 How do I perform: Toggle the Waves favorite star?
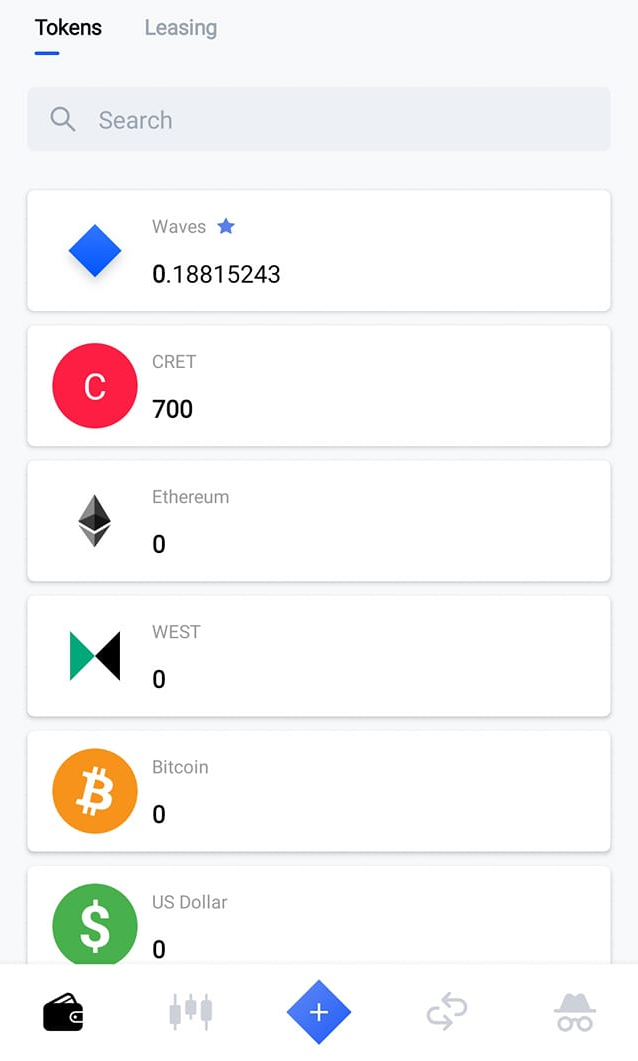click(226, 227)
